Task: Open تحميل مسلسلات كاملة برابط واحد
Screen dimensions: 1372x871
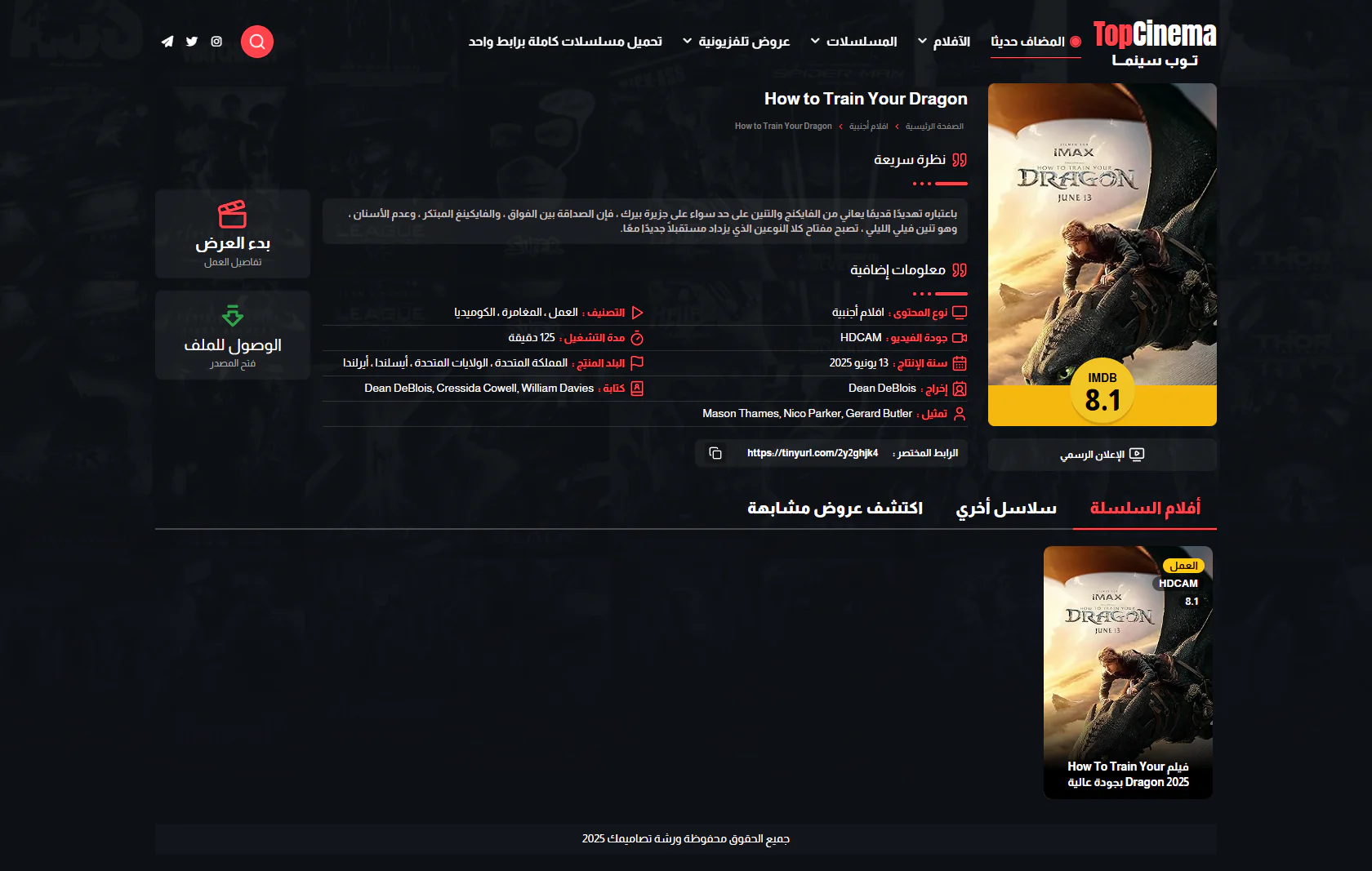Action: pyautogui.click(x=565, y=42)
